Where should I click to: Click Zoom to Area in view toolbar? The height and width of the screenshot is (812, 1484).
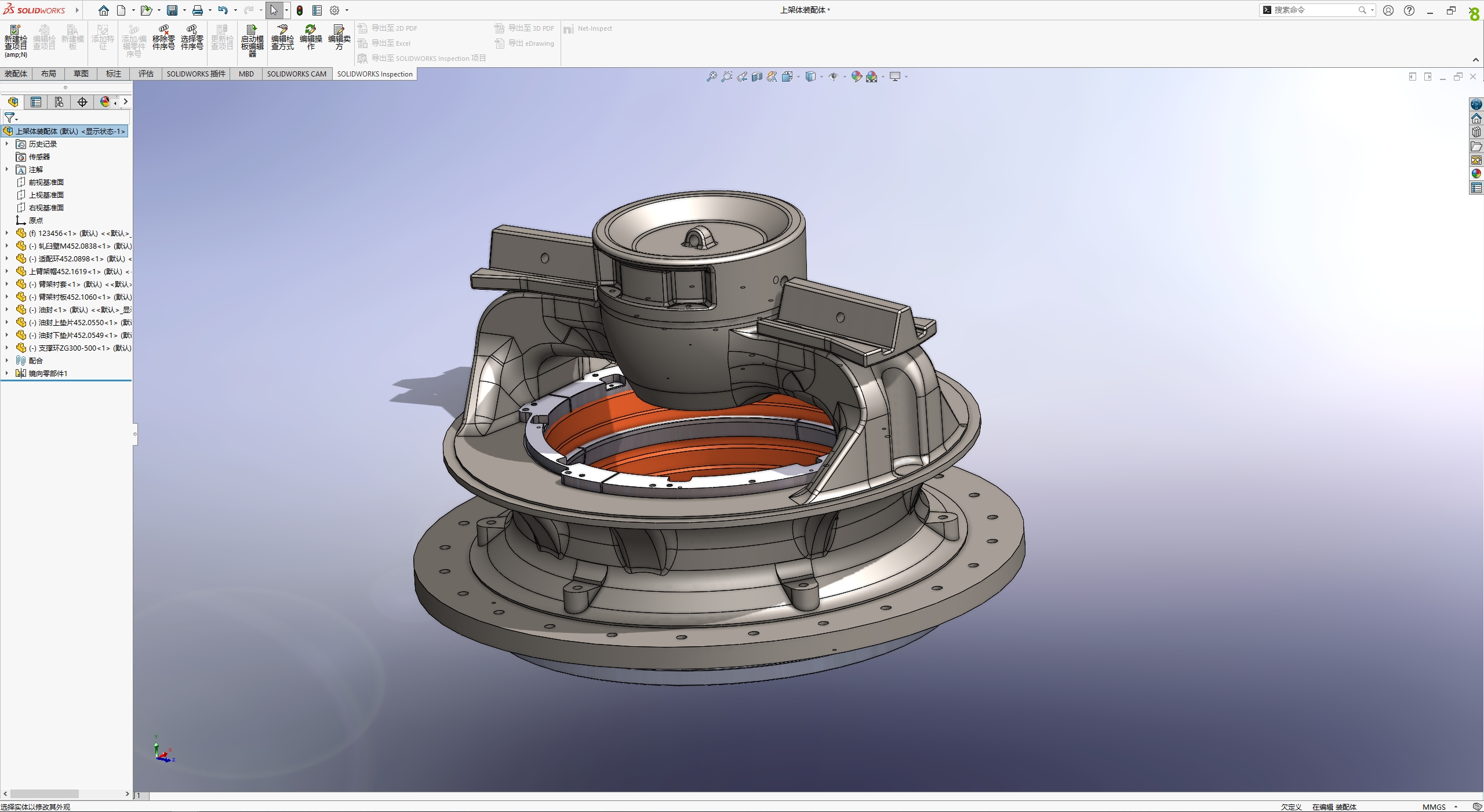pyautogui.click(x=726, y=77)
